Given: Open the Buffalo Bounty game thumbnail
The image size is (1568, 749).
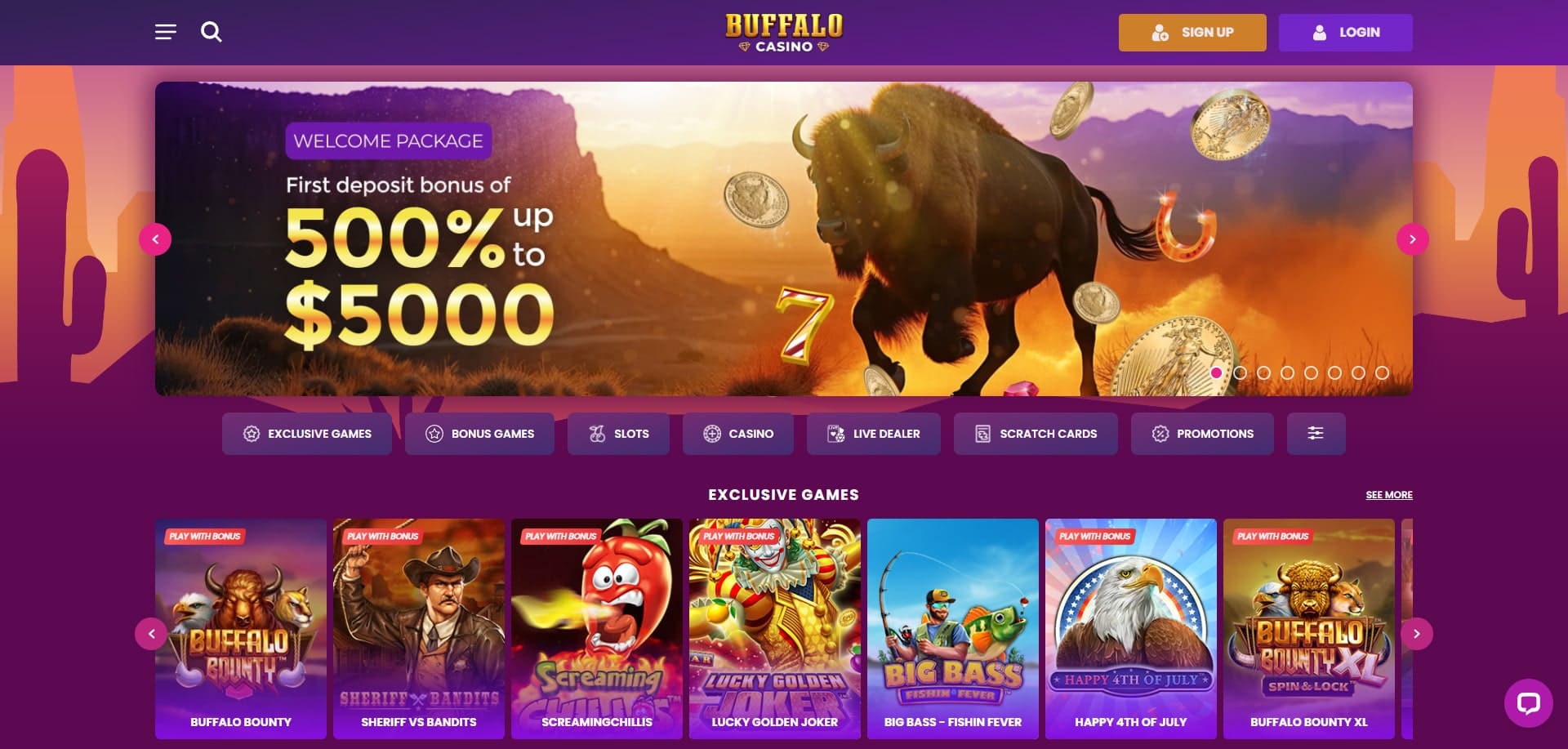Looking at the screenshot, I should click(241, 629).
